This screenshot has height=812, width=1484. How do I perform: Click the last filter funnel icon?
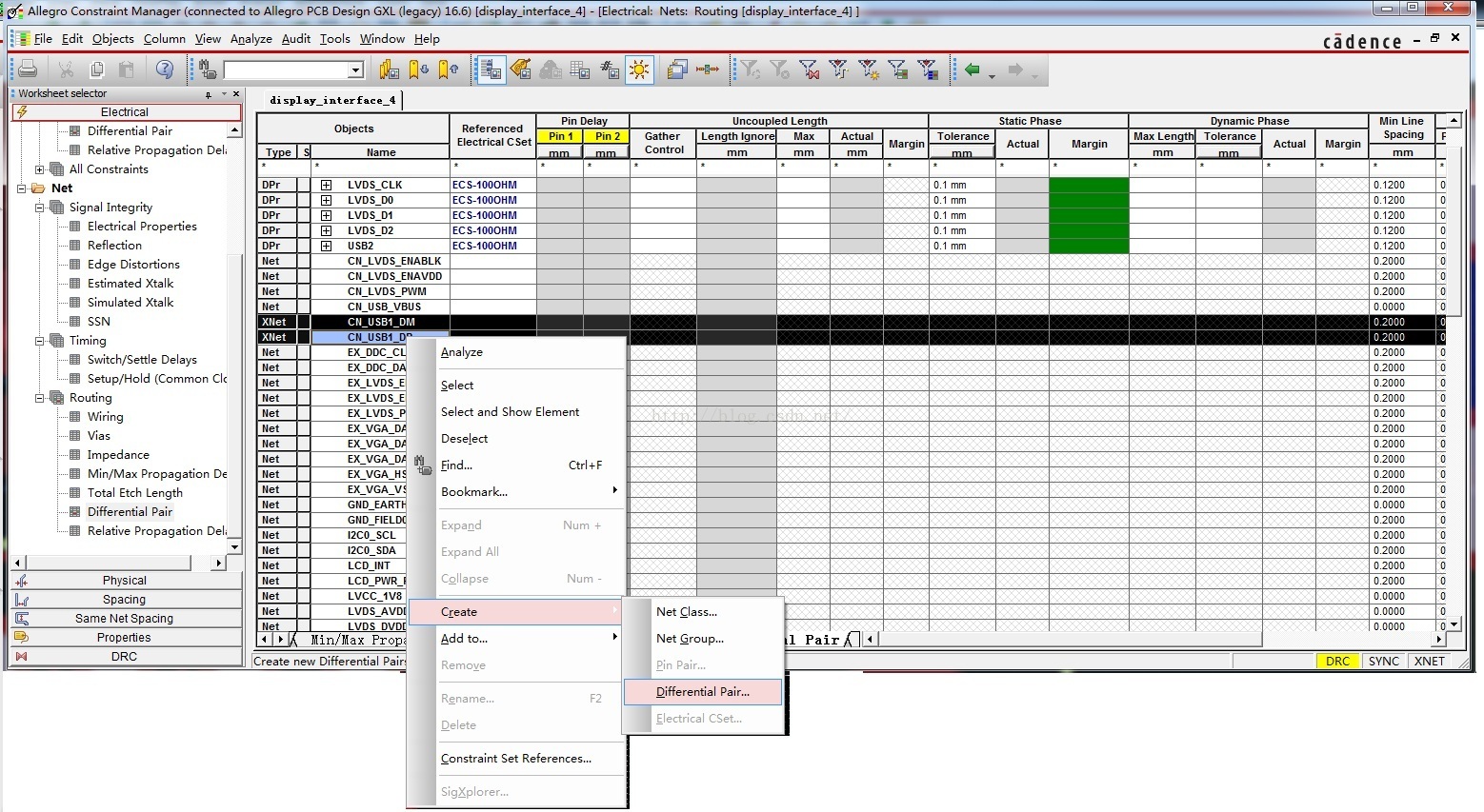pyautogui.click(x=928, y=69)
